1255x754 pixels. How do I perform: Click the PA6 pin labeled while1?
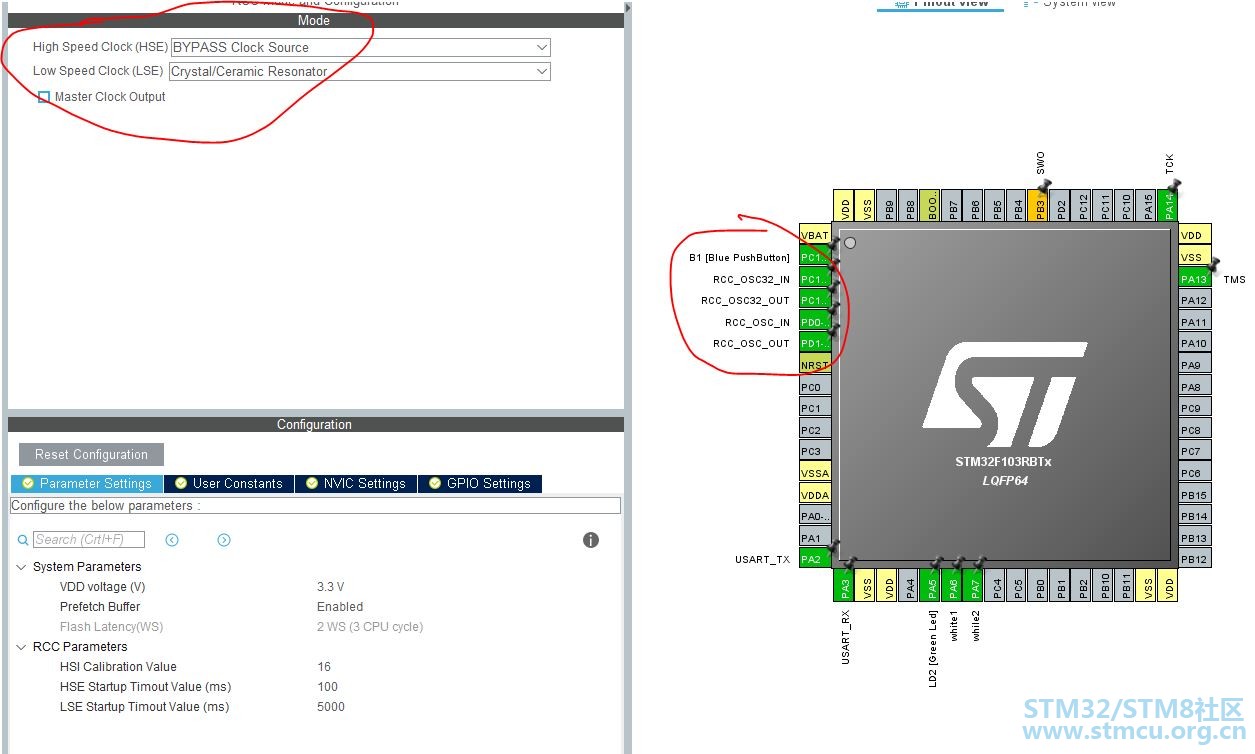953,585
